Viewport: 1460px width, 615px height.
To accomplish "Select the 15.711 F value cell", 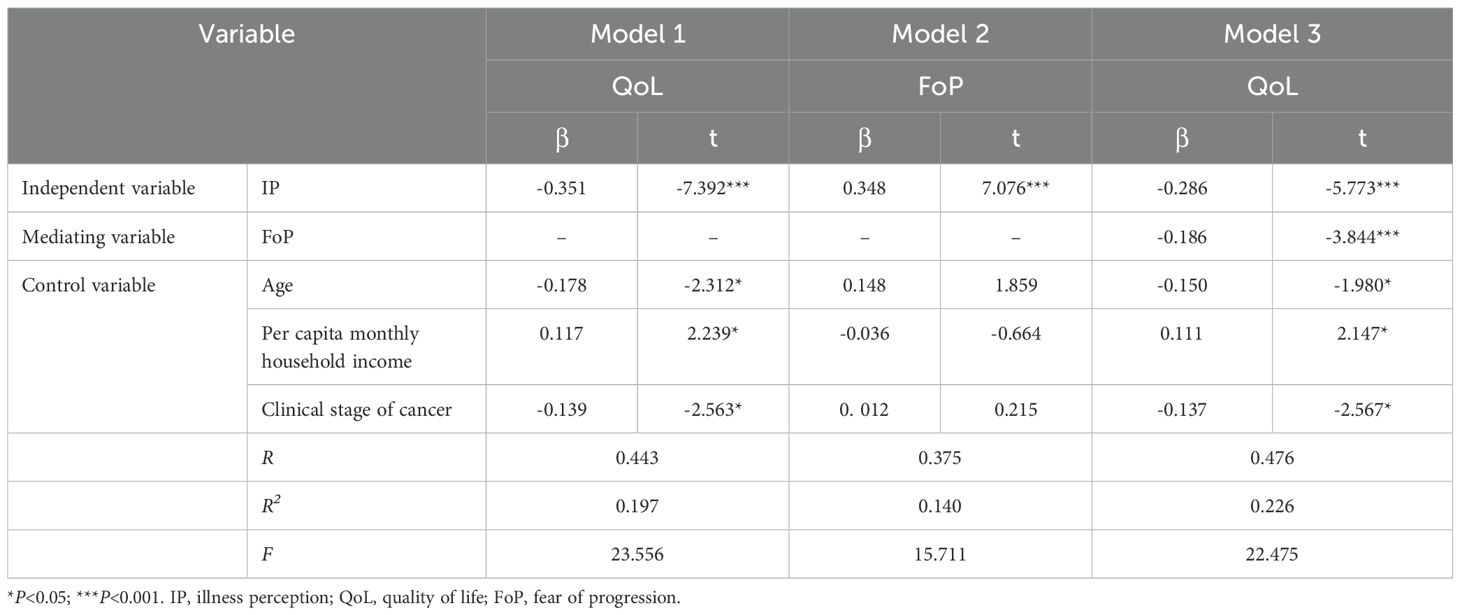I will (940, 554).
